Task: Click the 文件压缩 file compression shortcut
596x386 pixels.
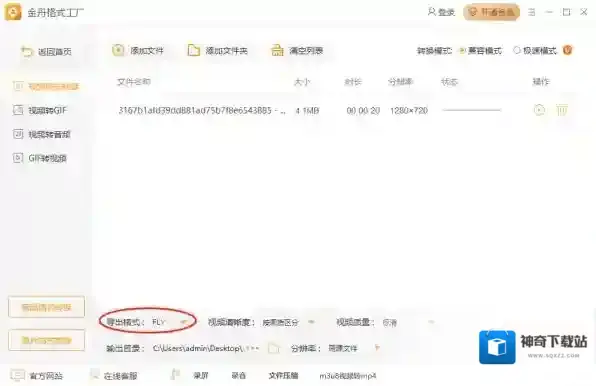Action: coord(283,376)
